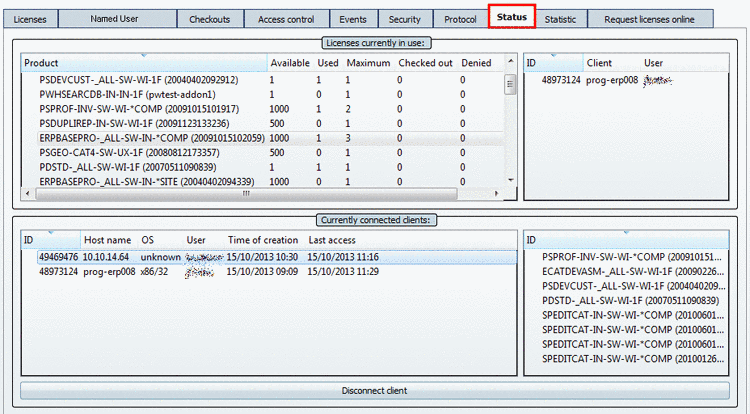Open Request licenses online tab

click(650, 19)
